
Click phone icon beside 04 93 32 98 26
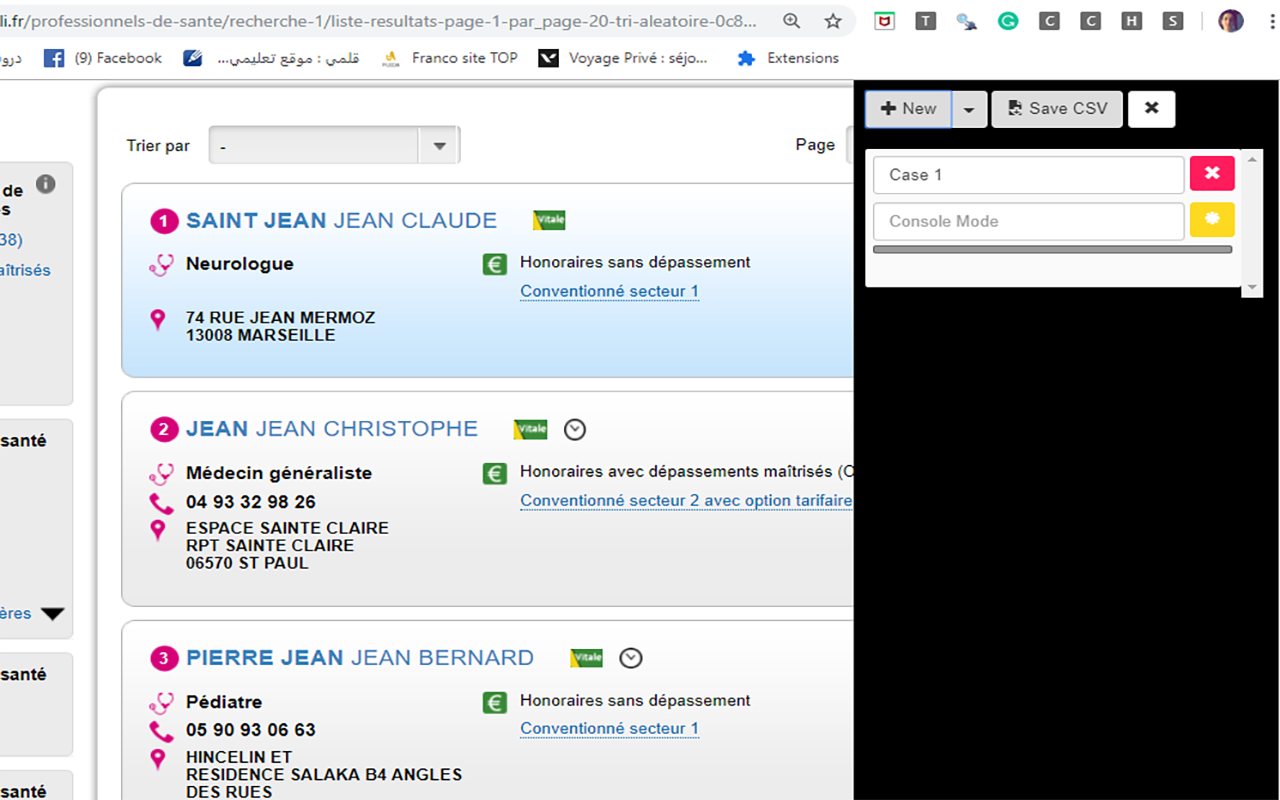point(161,503)
